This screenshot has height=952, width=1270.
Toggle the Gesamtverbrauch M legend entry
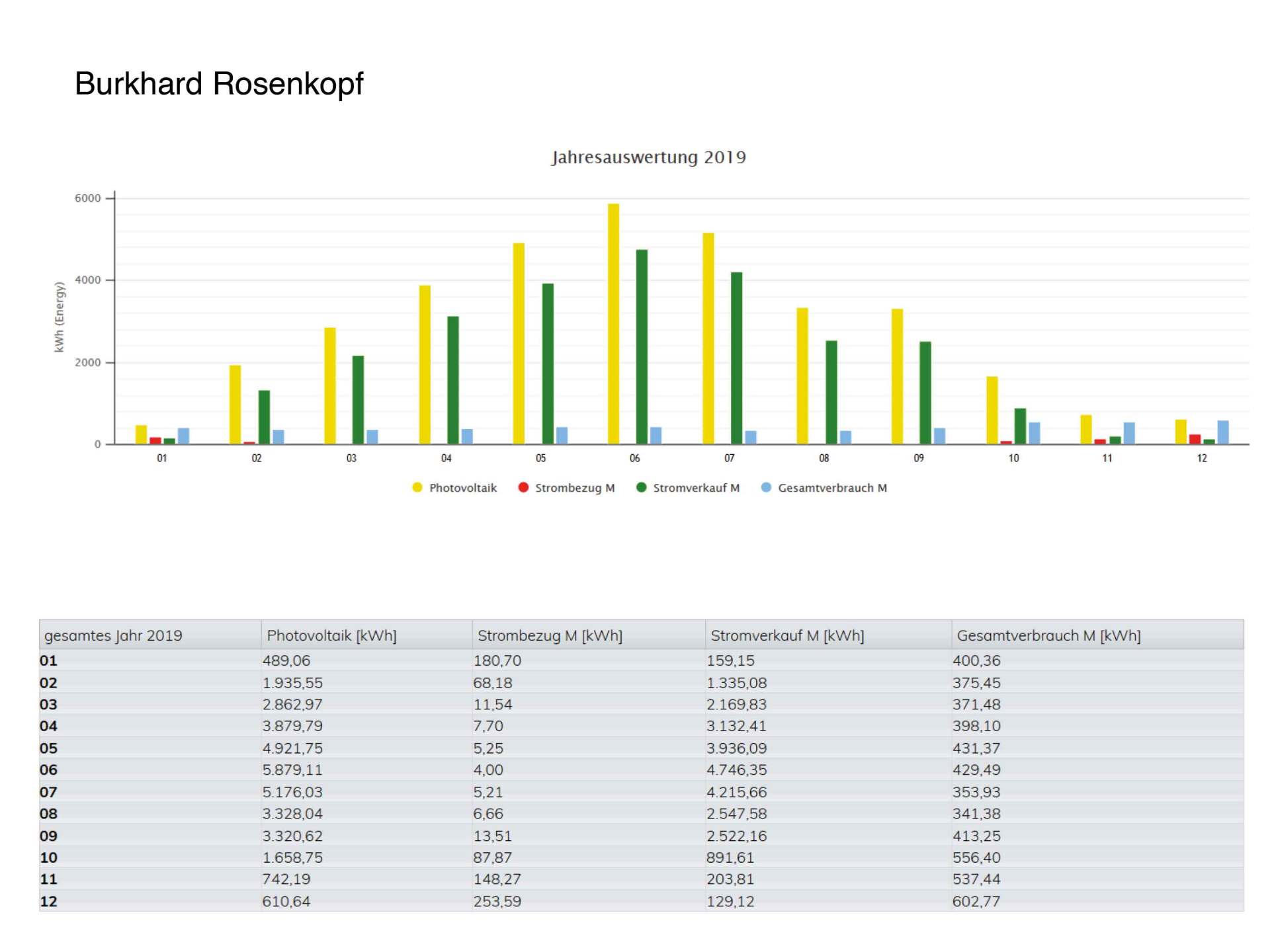tap(832, 488)
